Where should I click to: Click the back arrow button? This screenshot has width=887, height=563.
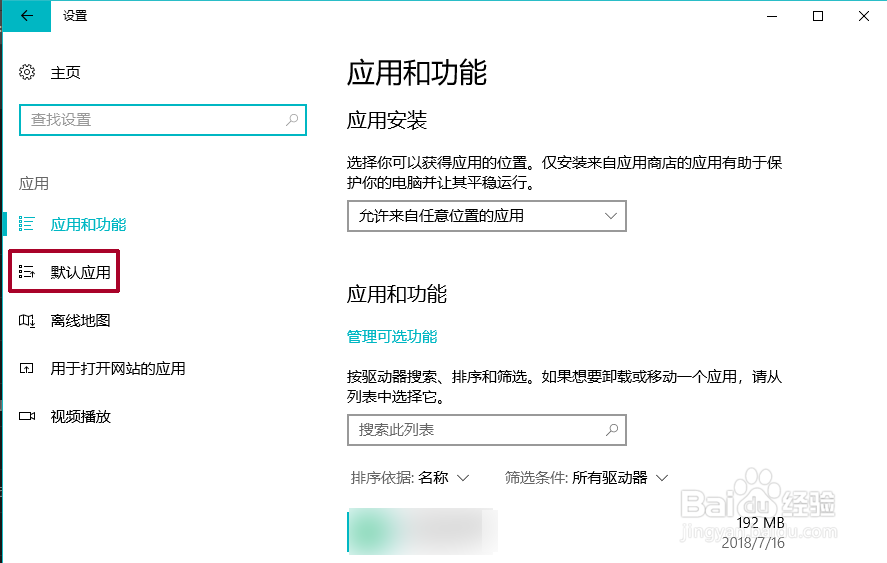tap(26, 16)
